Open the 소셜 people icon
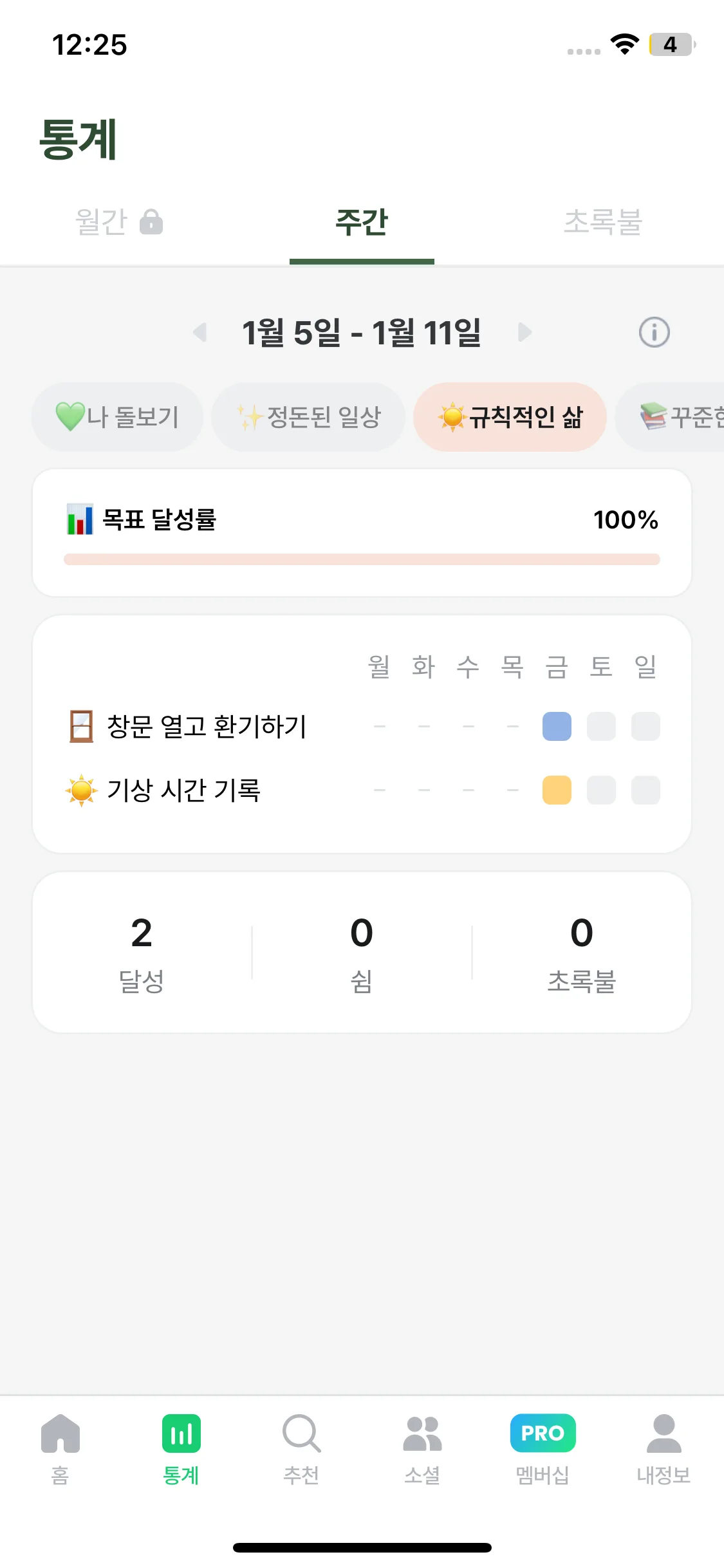This screenshot has height=1568, width=724. coord(422,1433)
